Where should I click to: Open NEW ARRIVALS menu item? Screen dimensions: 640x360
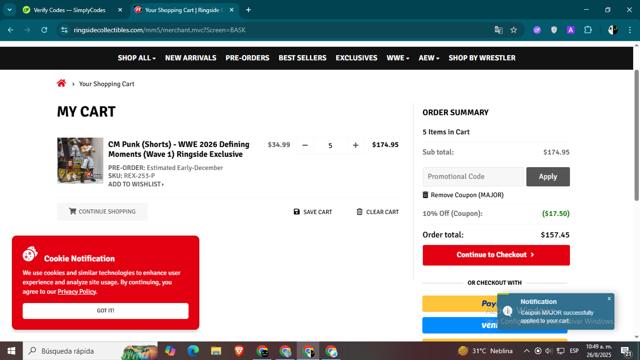coord(191,58)
